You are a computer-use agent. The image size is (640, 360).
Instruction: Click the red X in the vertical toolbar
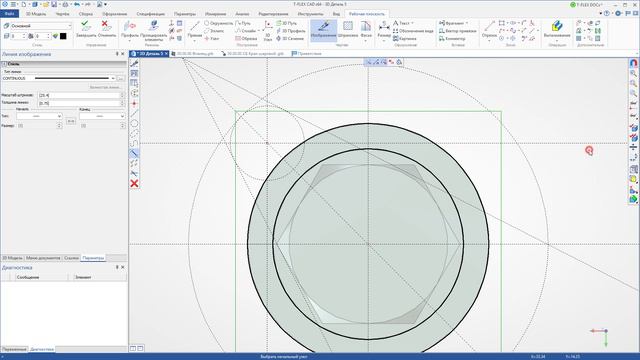[134, 184]
